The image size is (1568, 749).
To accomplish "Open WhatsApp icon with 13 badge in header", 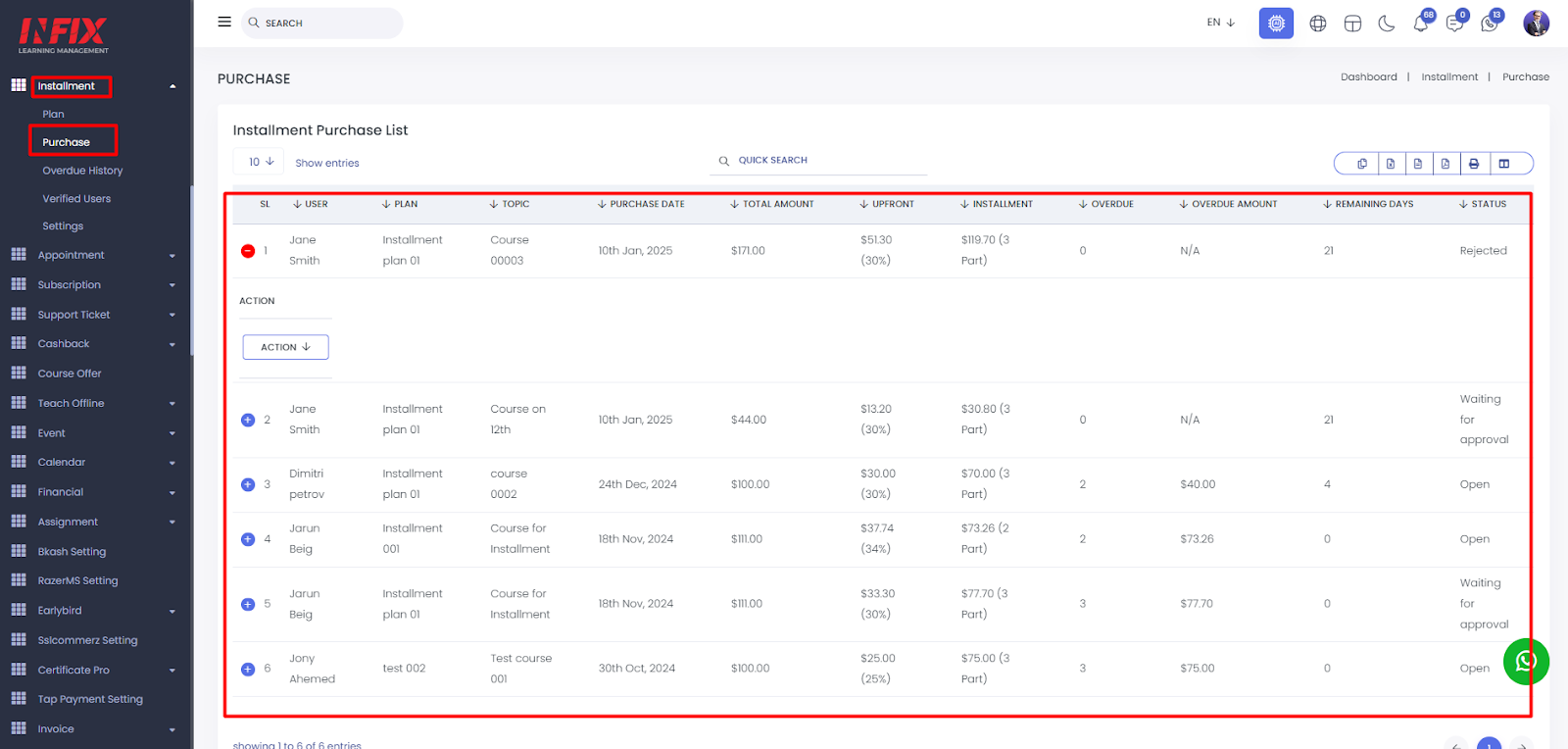I will tap(1491, 23).
